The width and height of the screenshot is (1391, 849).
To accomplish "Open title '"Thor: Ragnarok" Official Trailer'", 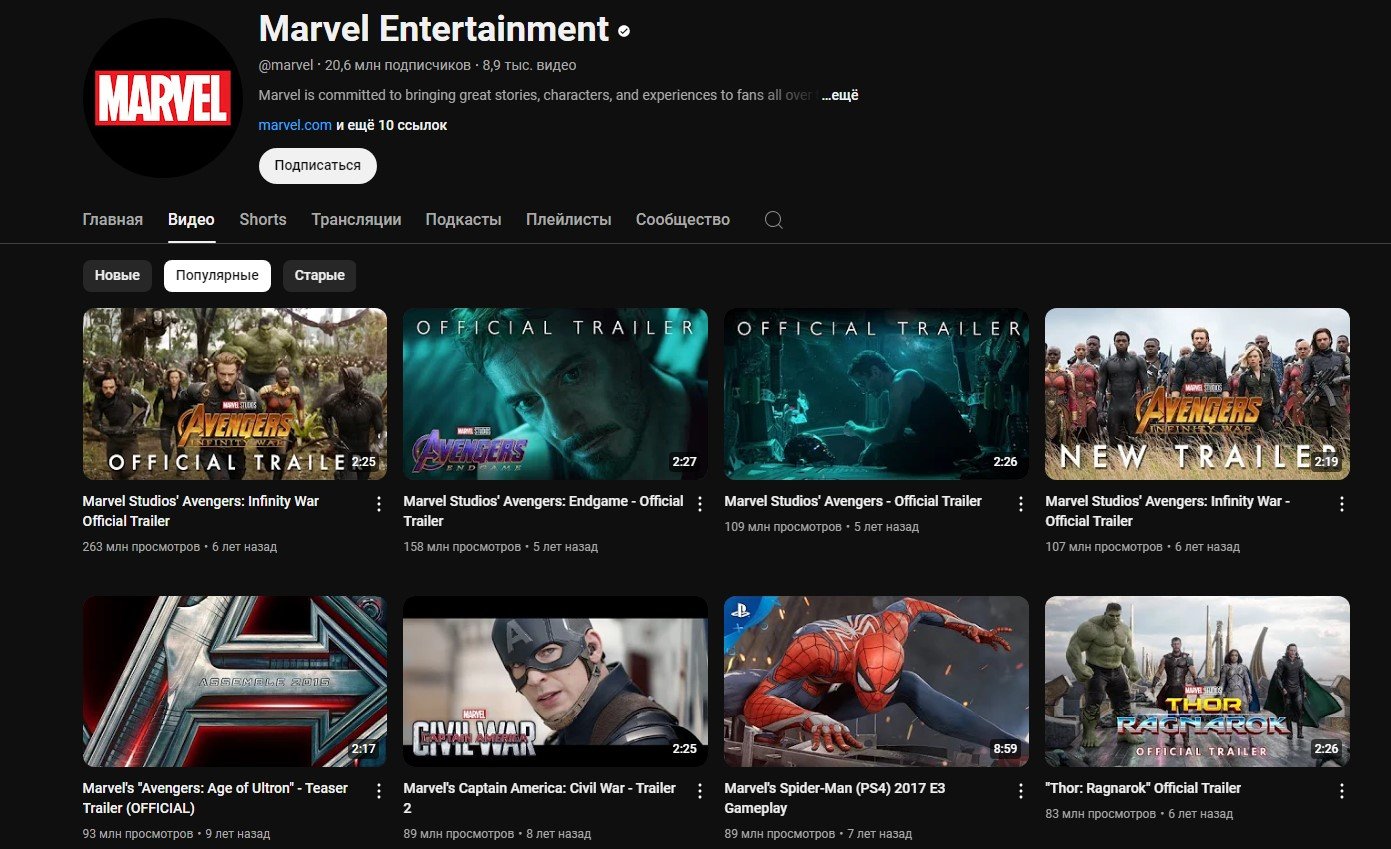I will [x=1143, y=788].
